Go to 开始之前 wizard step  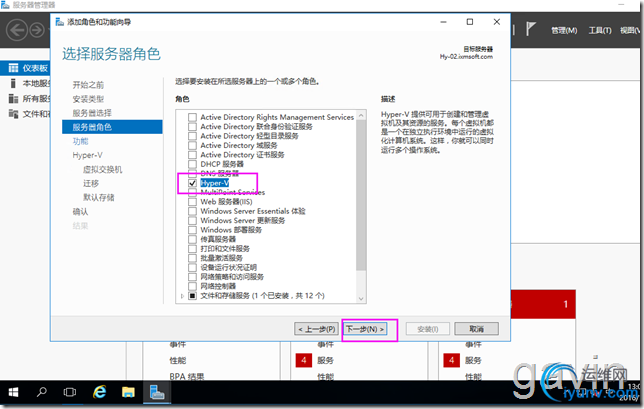pyautogui.click(x=88, y=85)
